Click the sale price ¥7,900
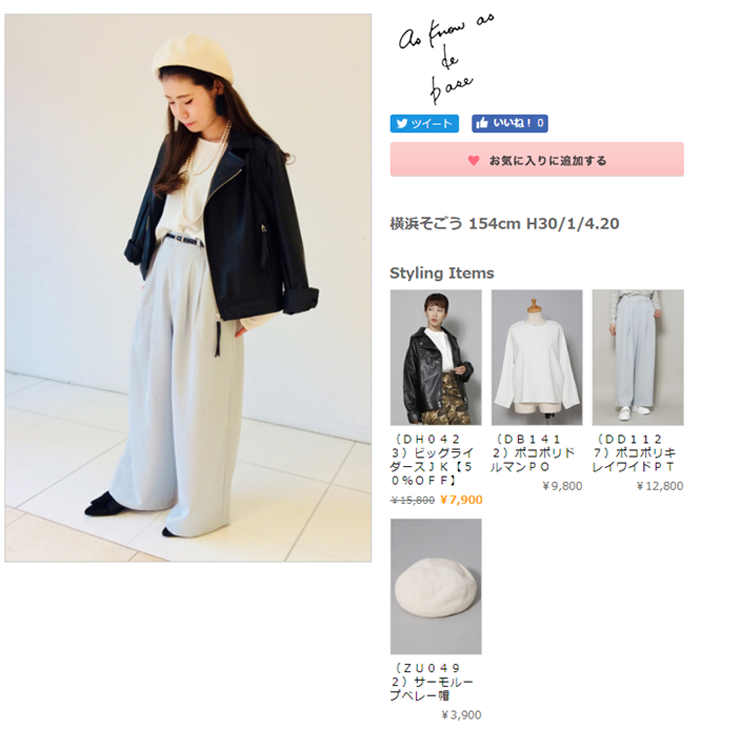Image resolution: width=740 pixels, height=729 pixels. (x=461, y=500)
